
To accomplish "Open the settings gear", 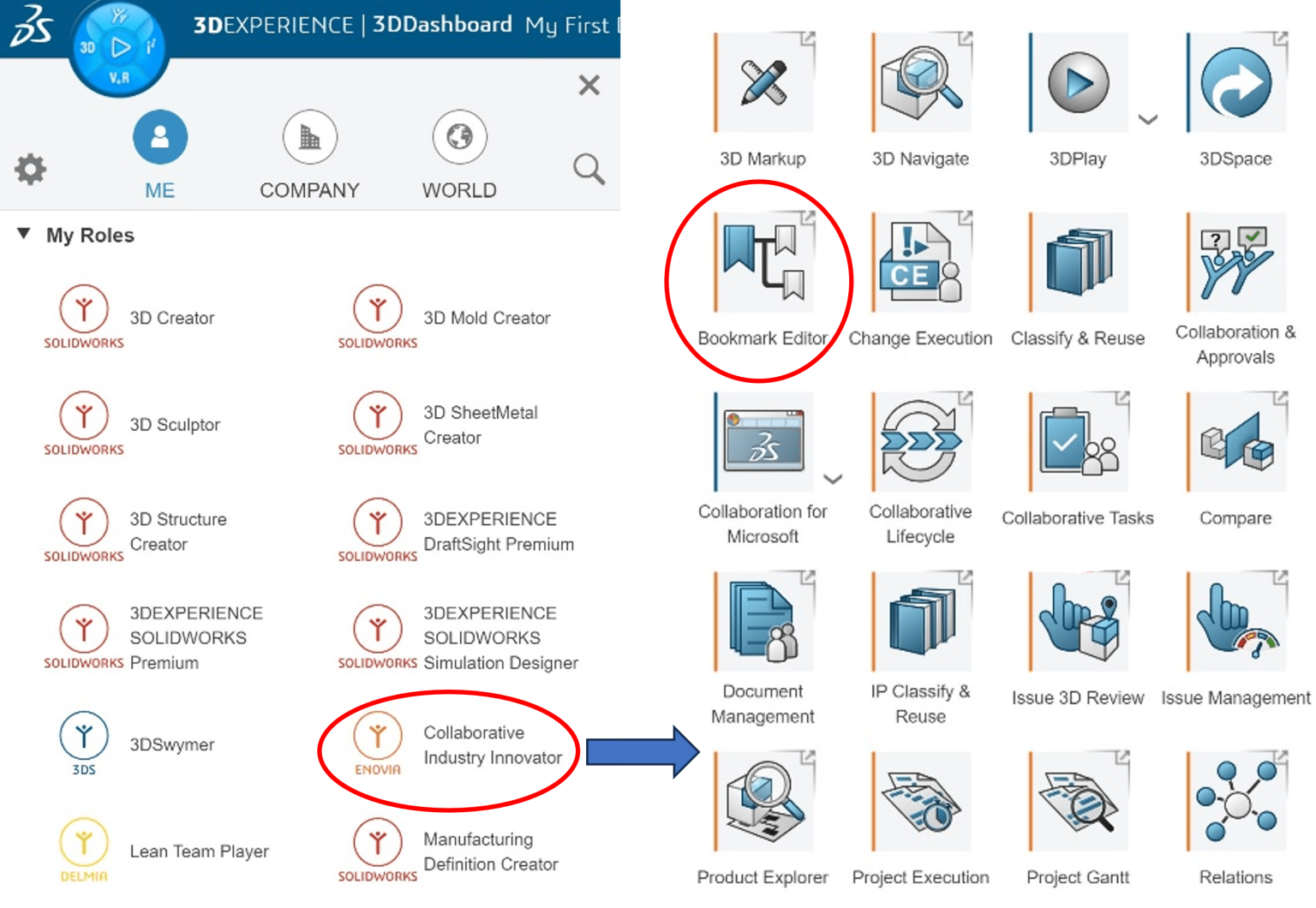I will pyautogui.click(x=30, y=170).
